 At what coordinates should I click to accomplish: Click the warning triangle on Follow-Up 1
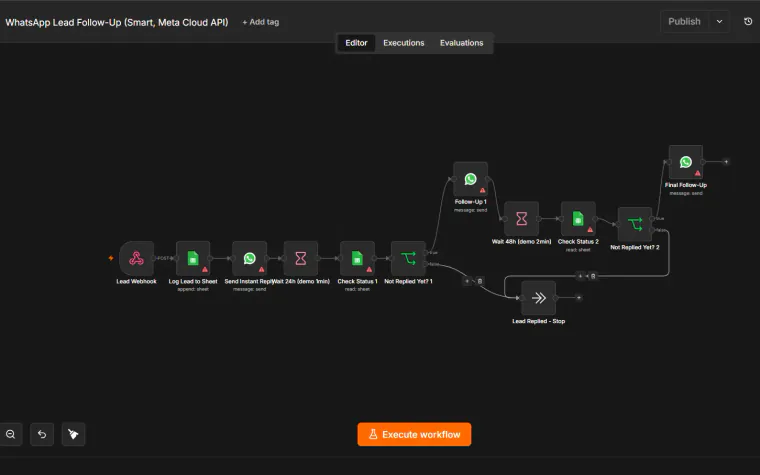[482, 190]
